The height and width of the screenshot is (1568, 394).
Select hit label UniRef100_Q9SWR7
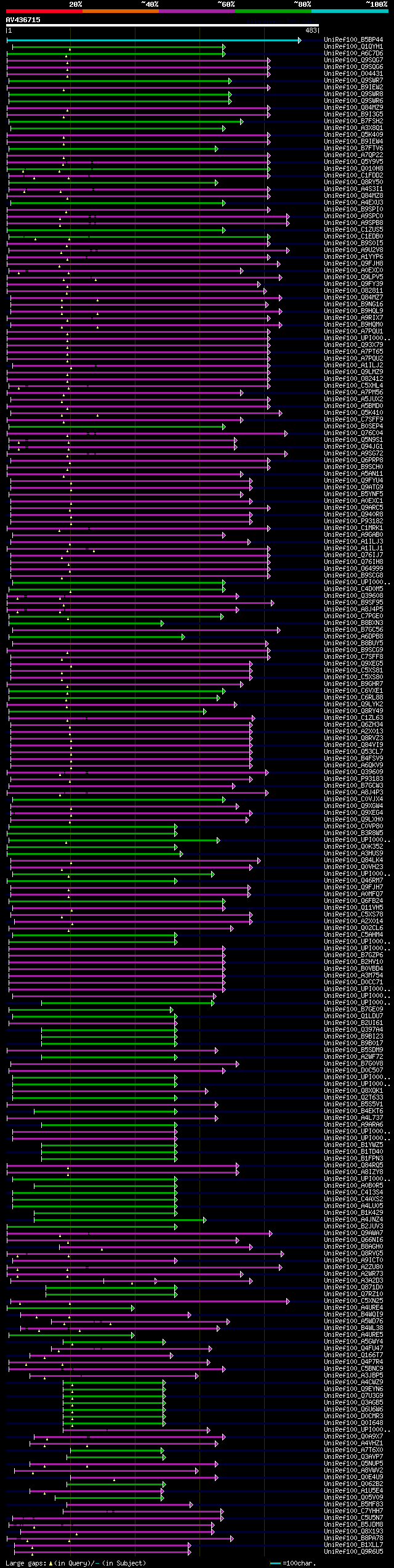coord(353,81)
